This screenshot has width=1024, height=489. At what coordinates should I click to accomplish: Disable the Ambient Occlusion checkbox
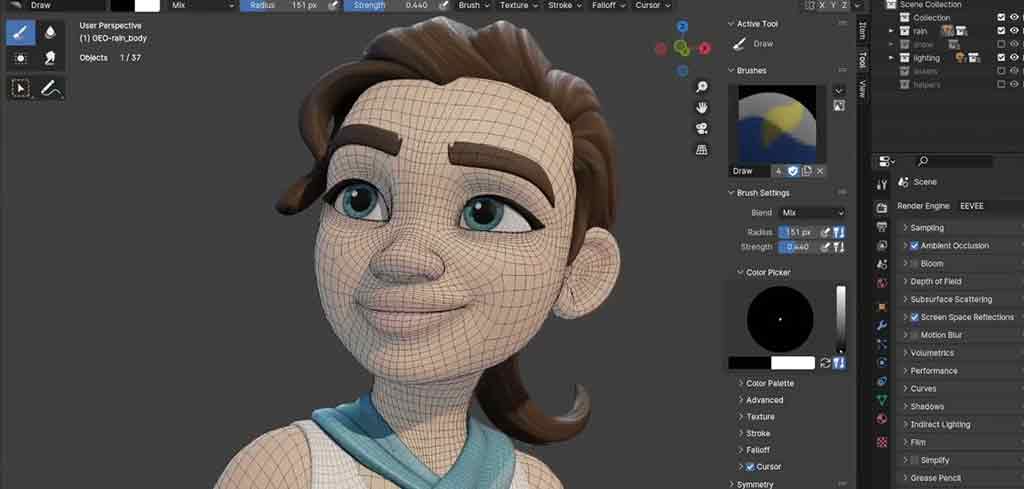click(914, 246)
